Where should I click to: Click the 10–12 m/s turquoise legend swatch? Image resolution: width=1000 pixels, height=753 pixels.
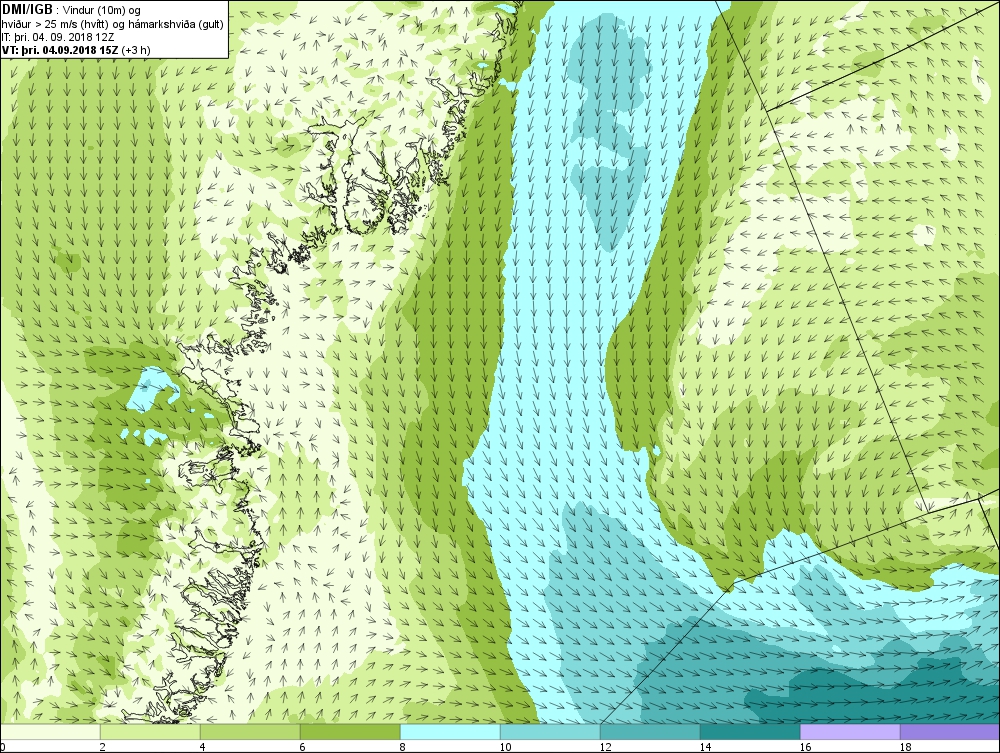pos(550,731)
